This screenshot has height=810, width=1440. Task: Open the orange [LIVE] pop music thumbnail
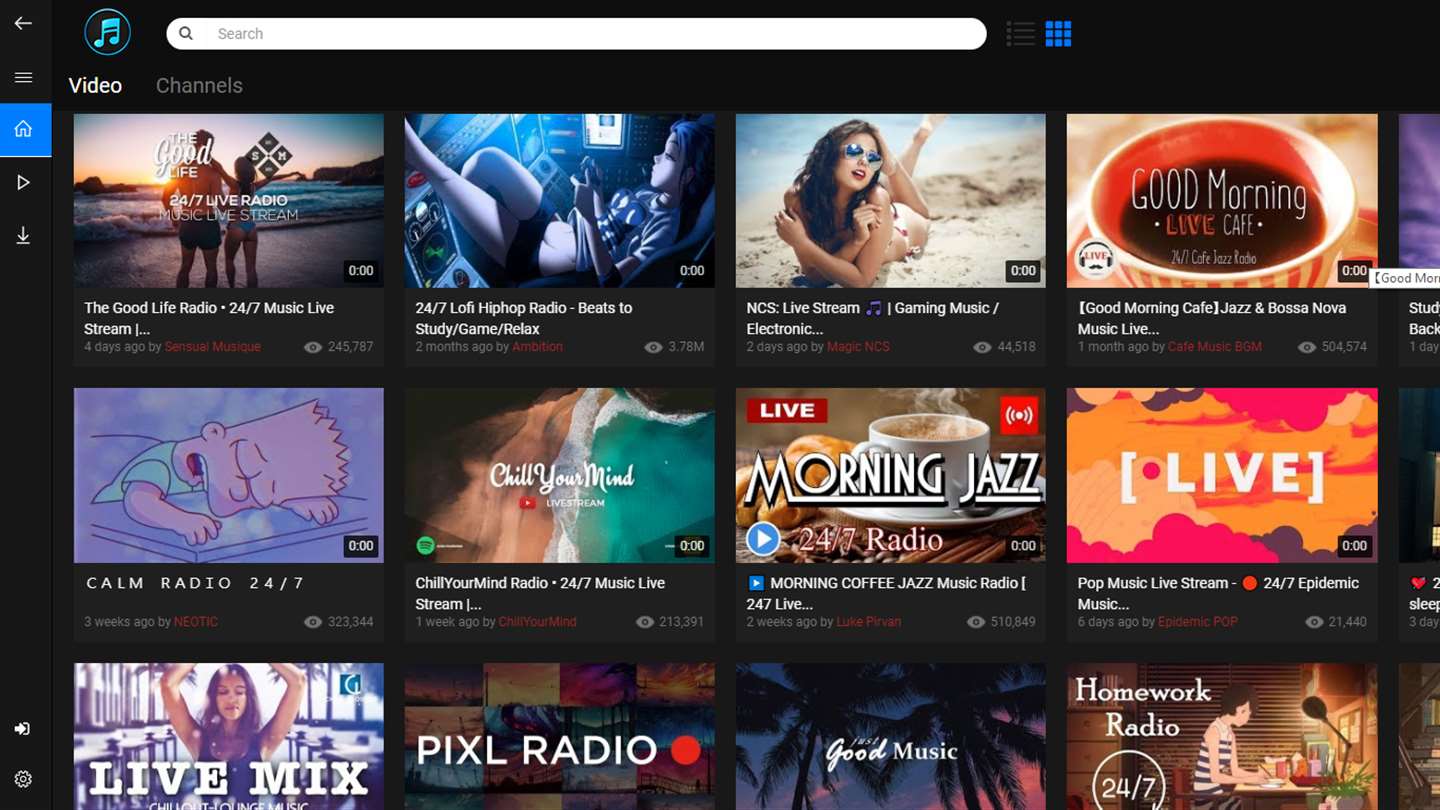(x=1222, y=476)
